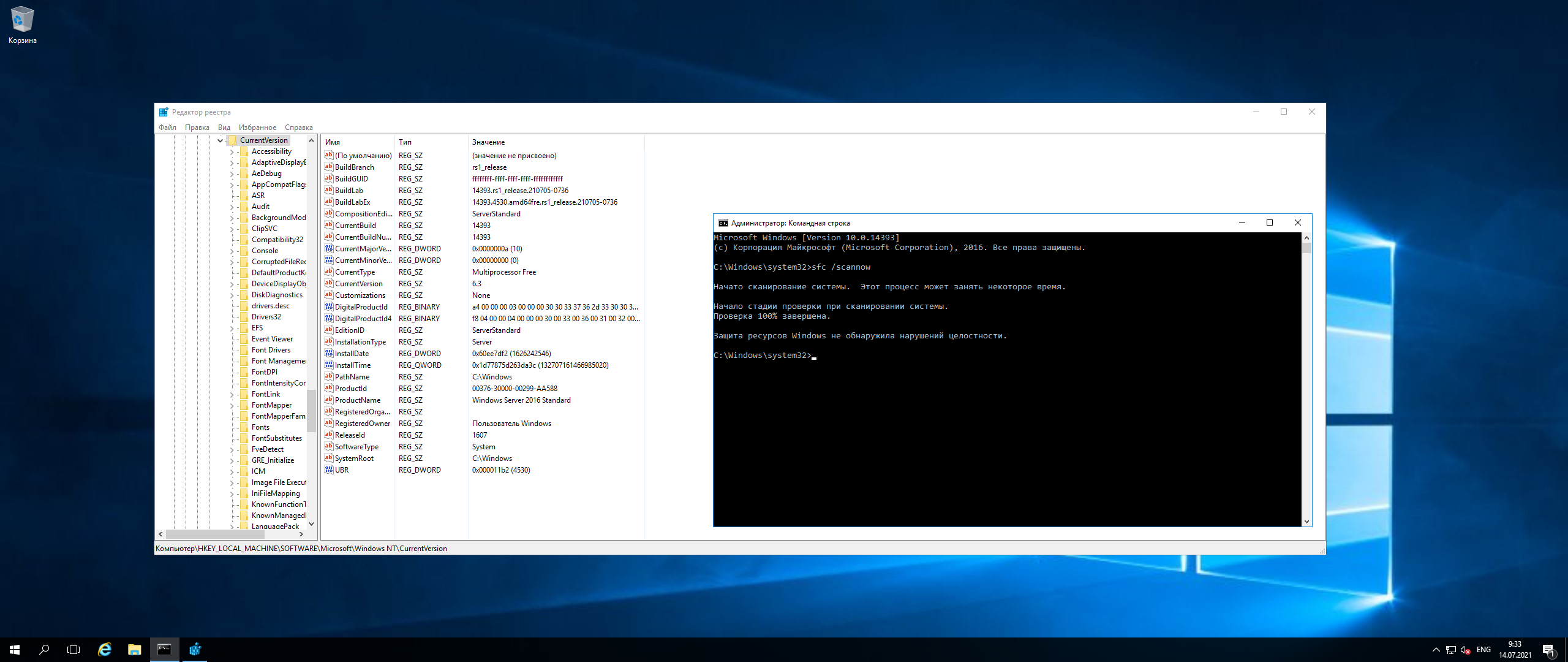This screenshot has width=1568, height=662.
Task: Click the Fonts key folder icon
Action: click(244, 427)
